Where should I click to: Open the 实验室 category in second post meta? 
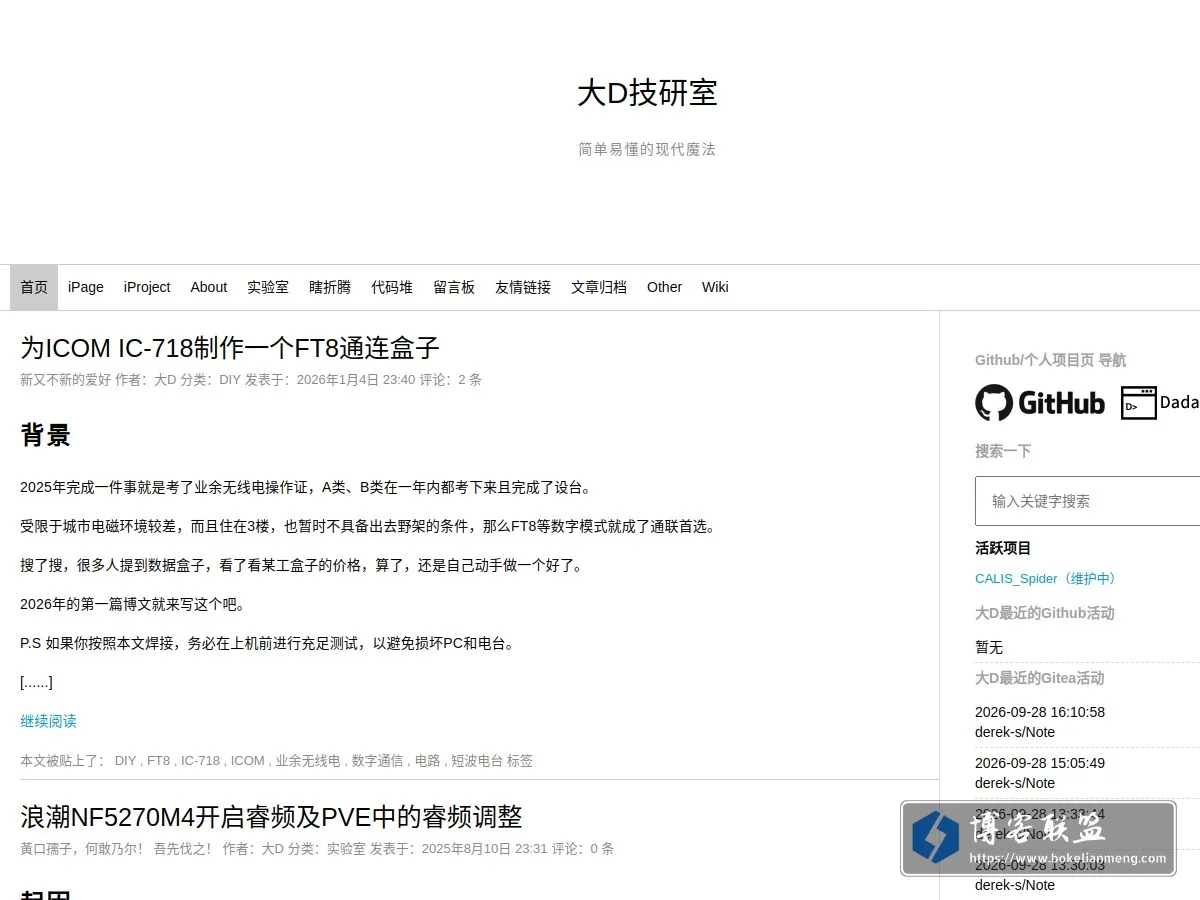tap(346, 849)
